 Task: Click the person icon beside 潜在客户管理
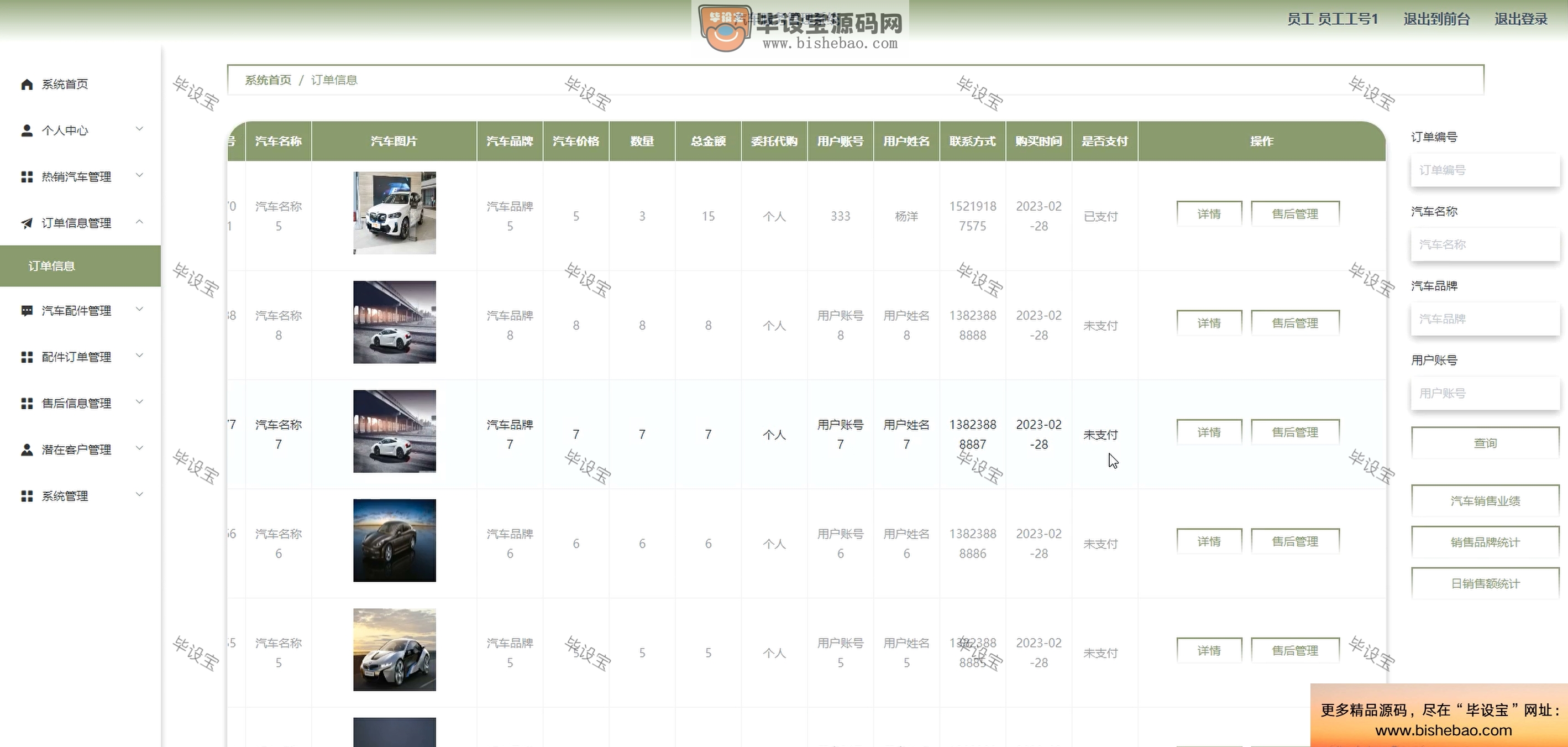(27, 450)
